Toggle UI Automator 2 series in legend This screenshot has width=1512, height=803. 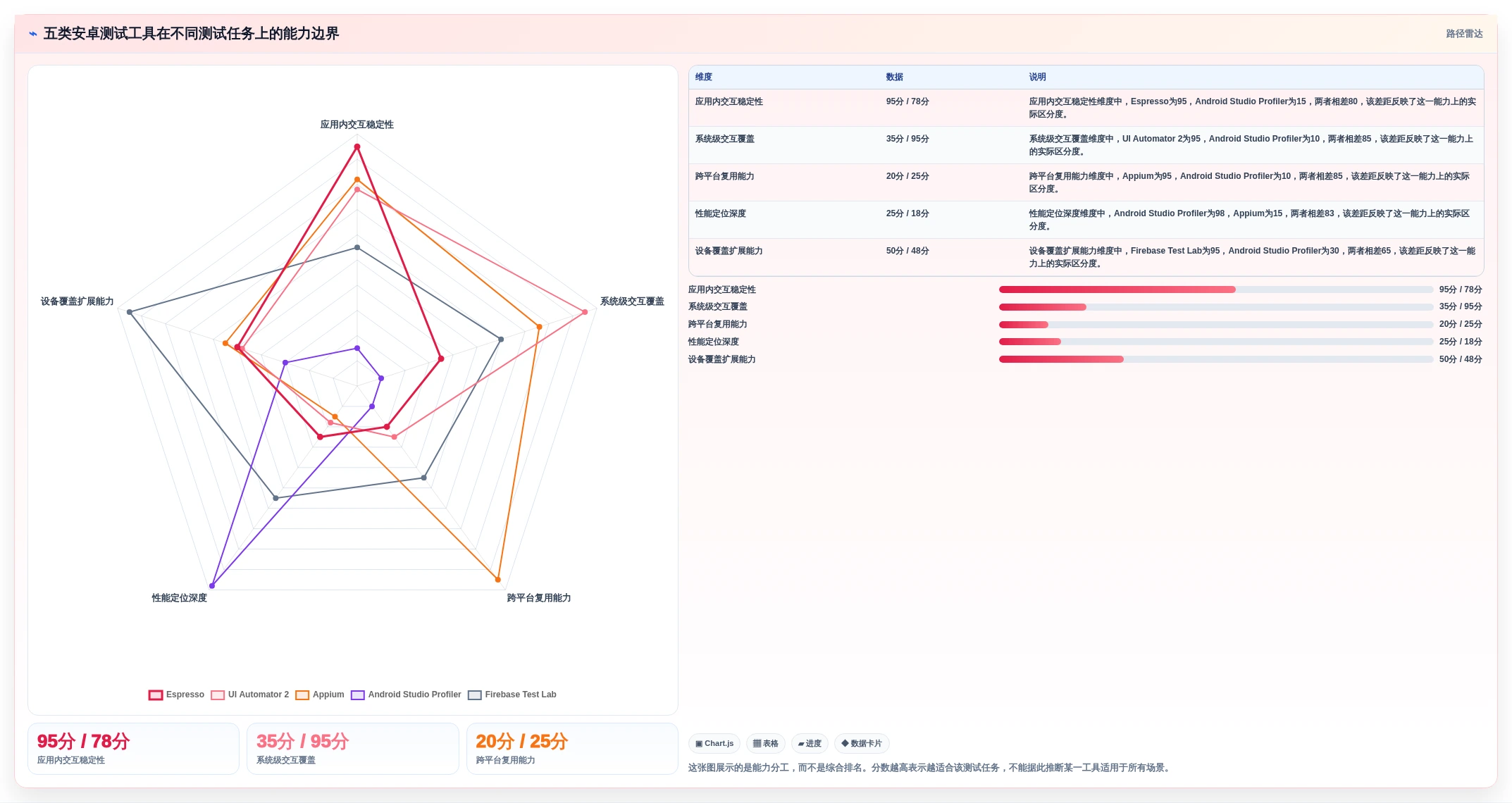pyautogui.click(x=250, y=695)
